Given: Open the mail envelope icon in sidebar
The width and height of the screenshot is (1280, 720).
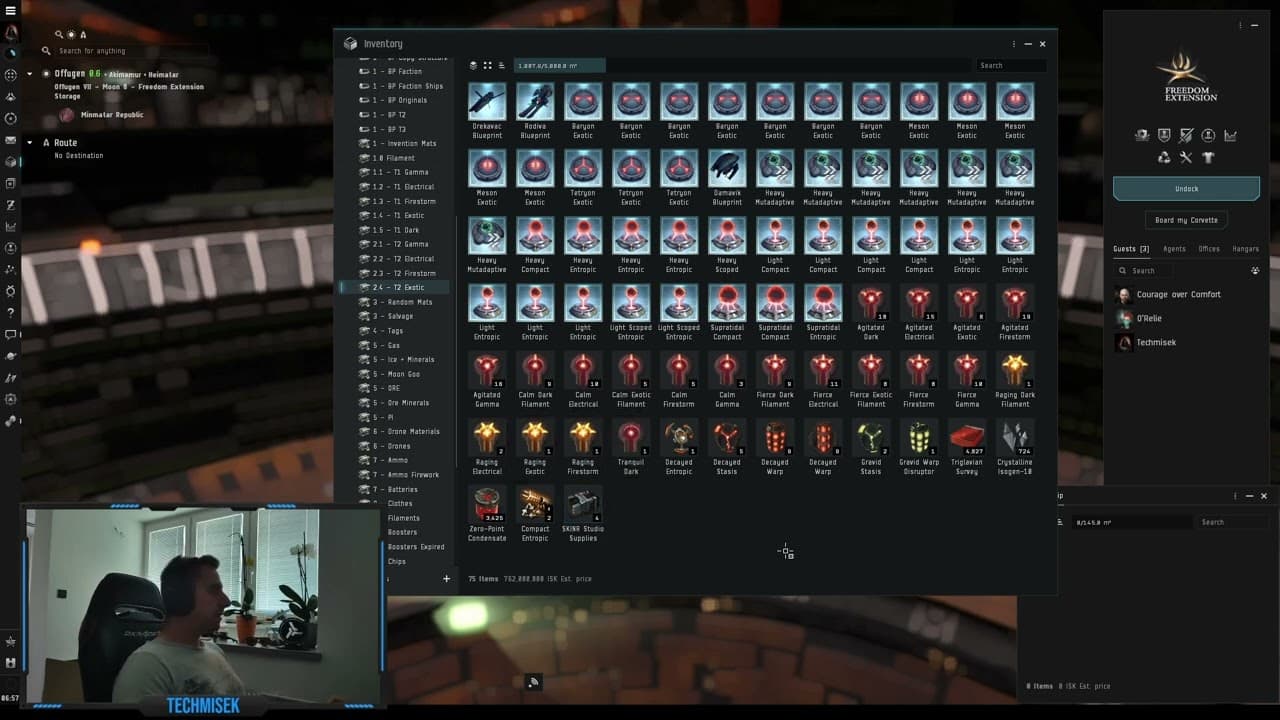Looking at the screenshot, I should 10,140.
